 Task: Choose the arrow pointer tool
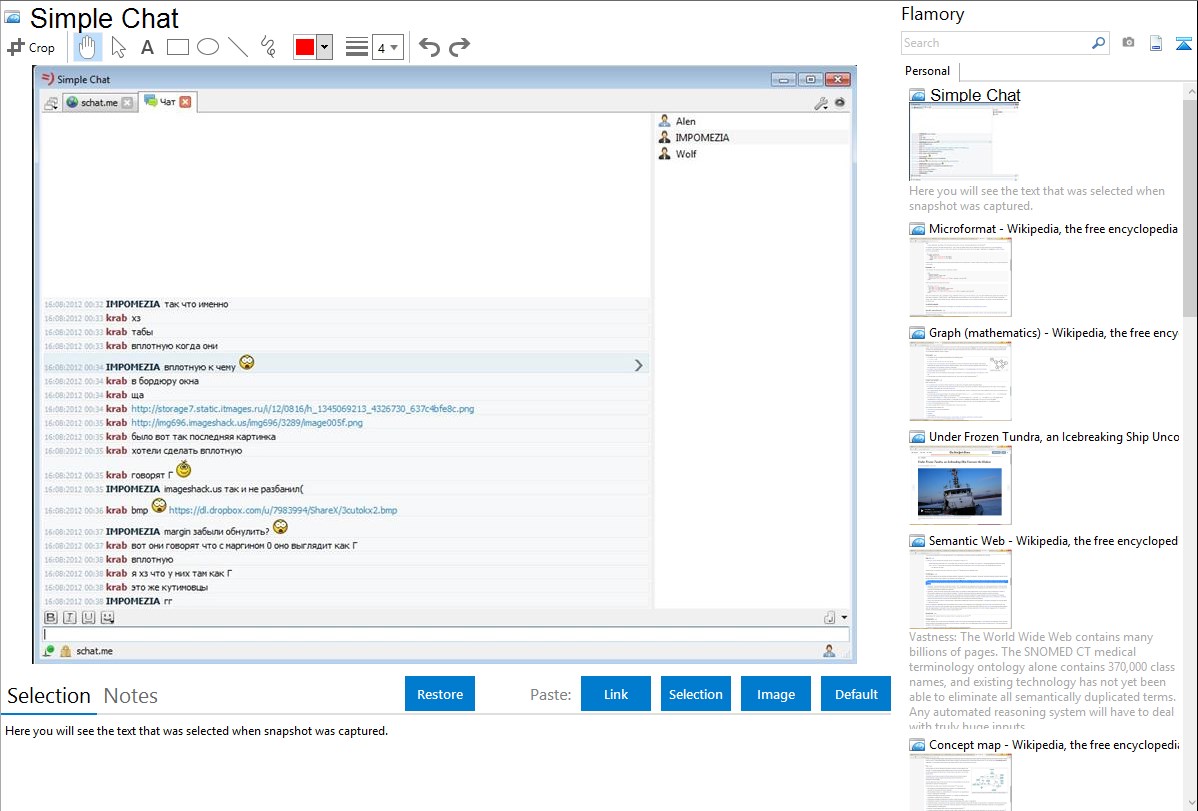coord(118,47)
